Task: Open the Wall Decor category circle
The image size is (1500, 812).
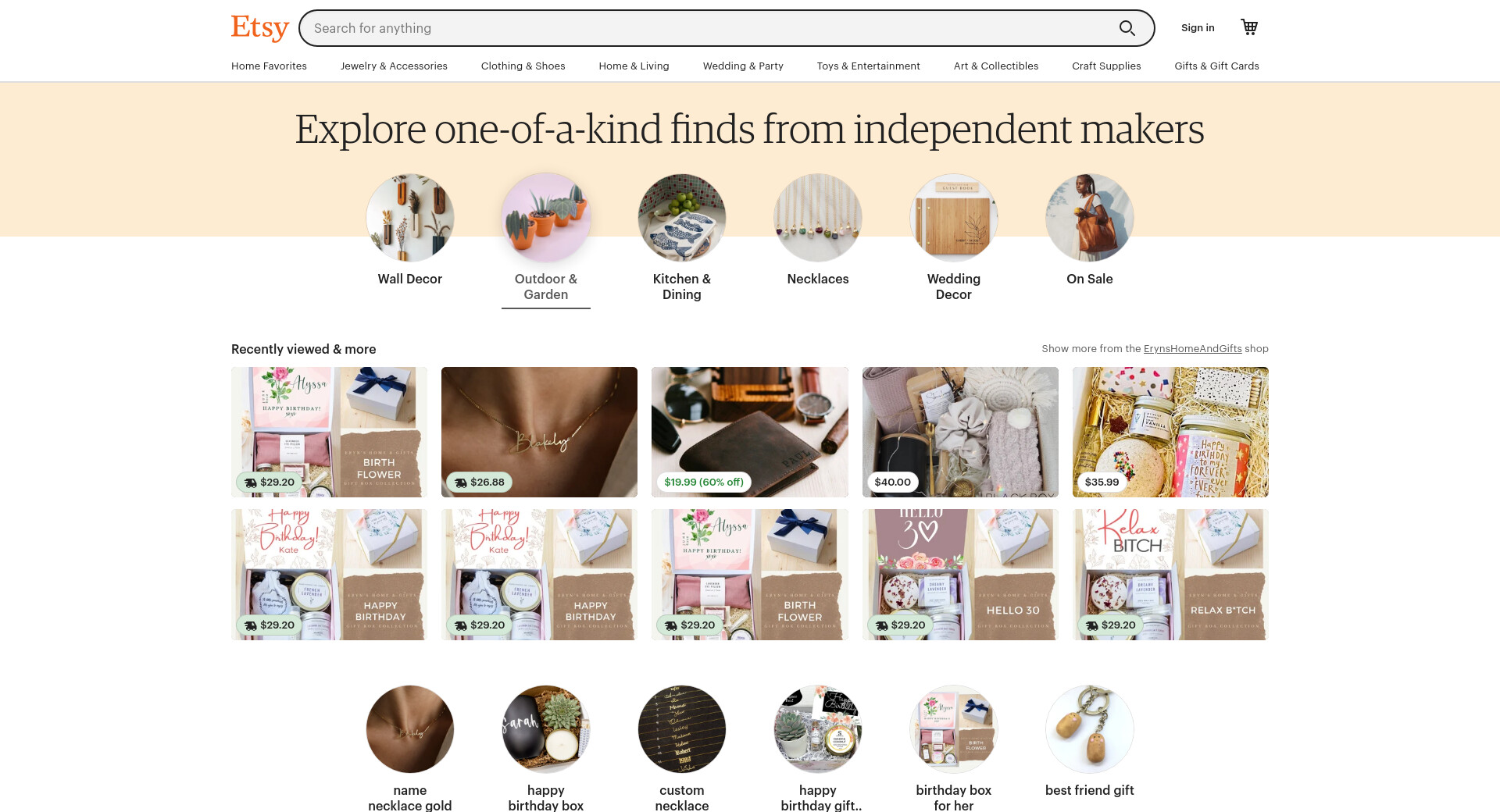Action: pos(410,218)
